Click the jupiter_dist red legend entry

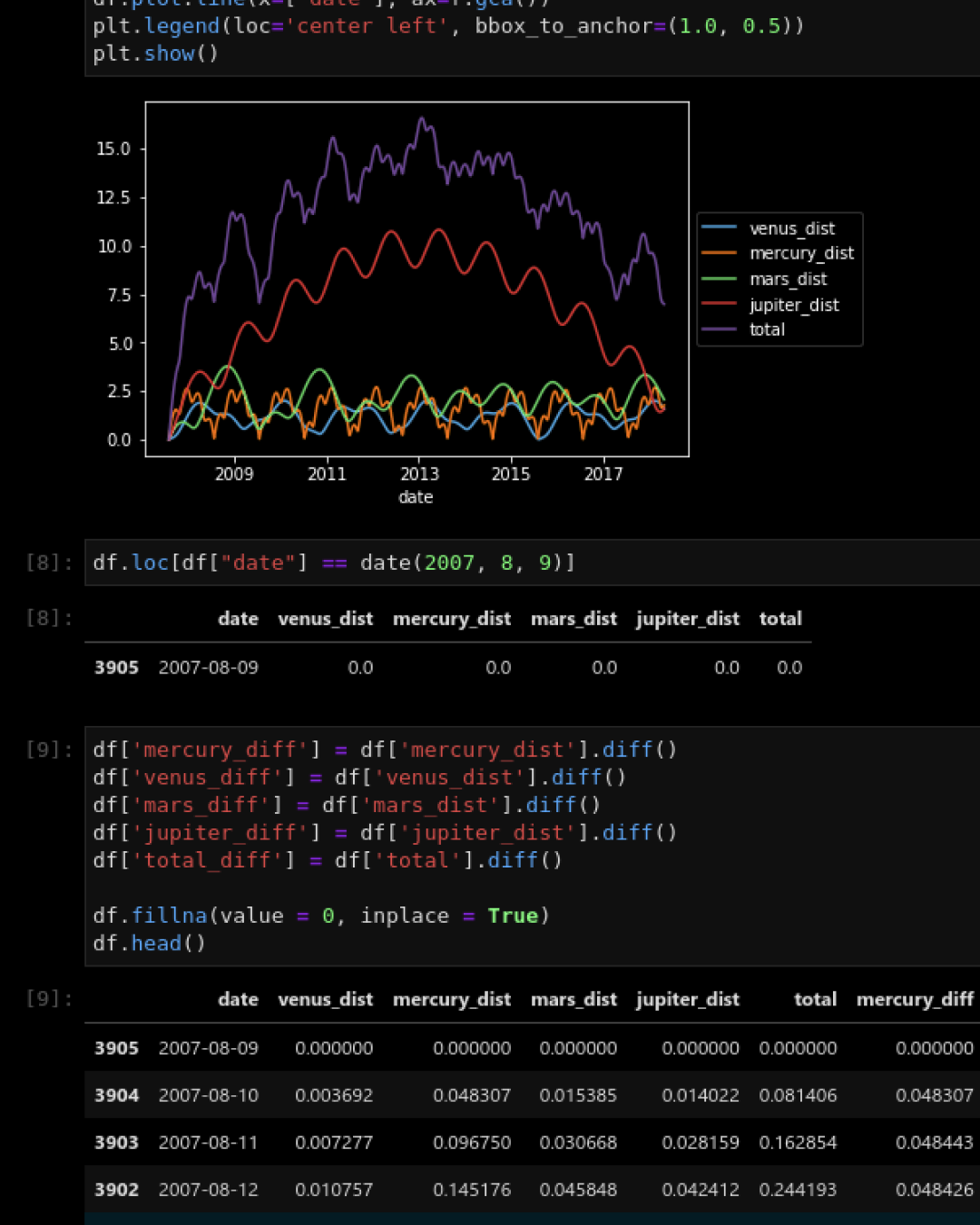pos(793,305)
